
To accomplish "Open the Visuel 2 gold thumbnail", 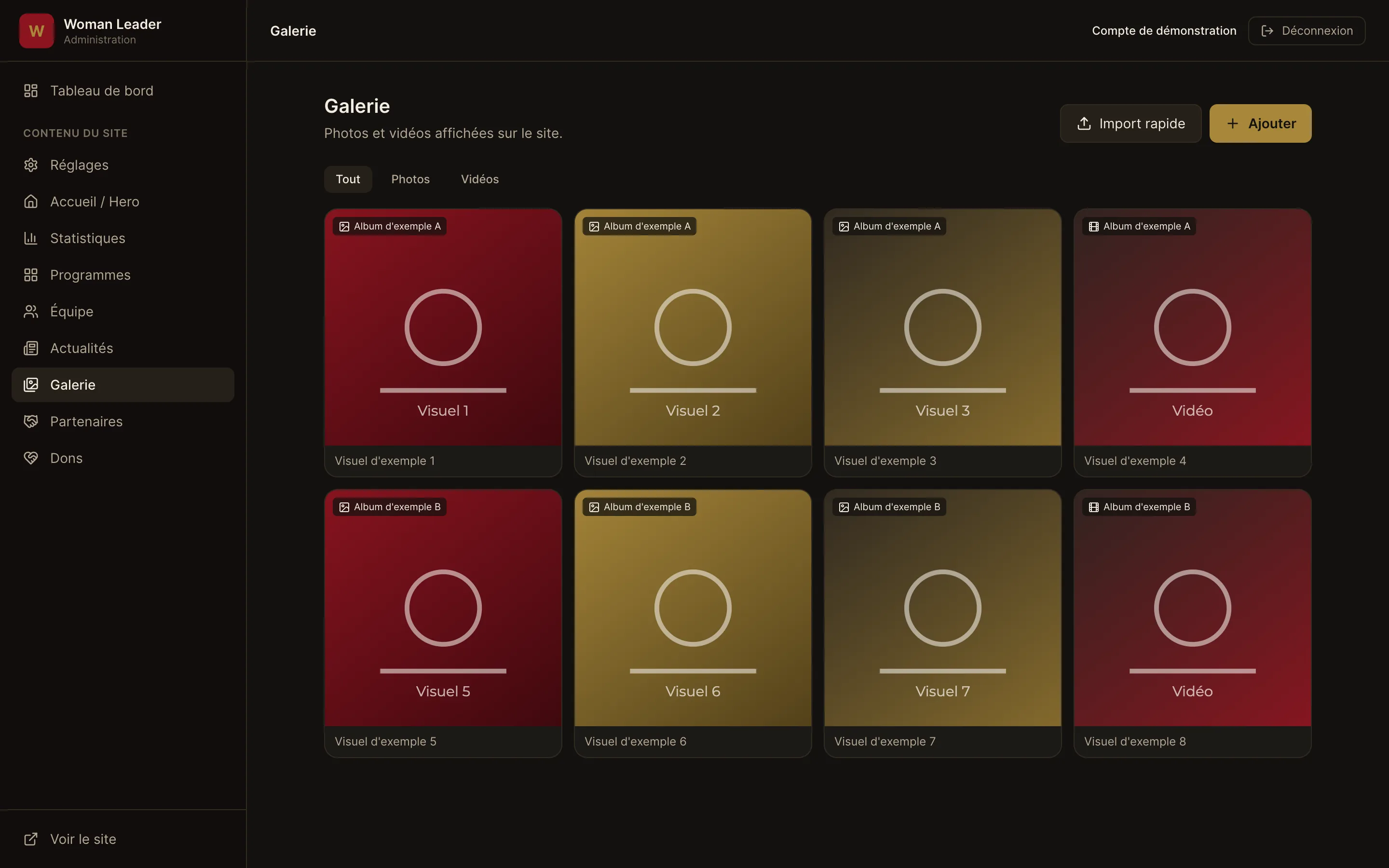I will pyautogui.click(x=693, y=328).
